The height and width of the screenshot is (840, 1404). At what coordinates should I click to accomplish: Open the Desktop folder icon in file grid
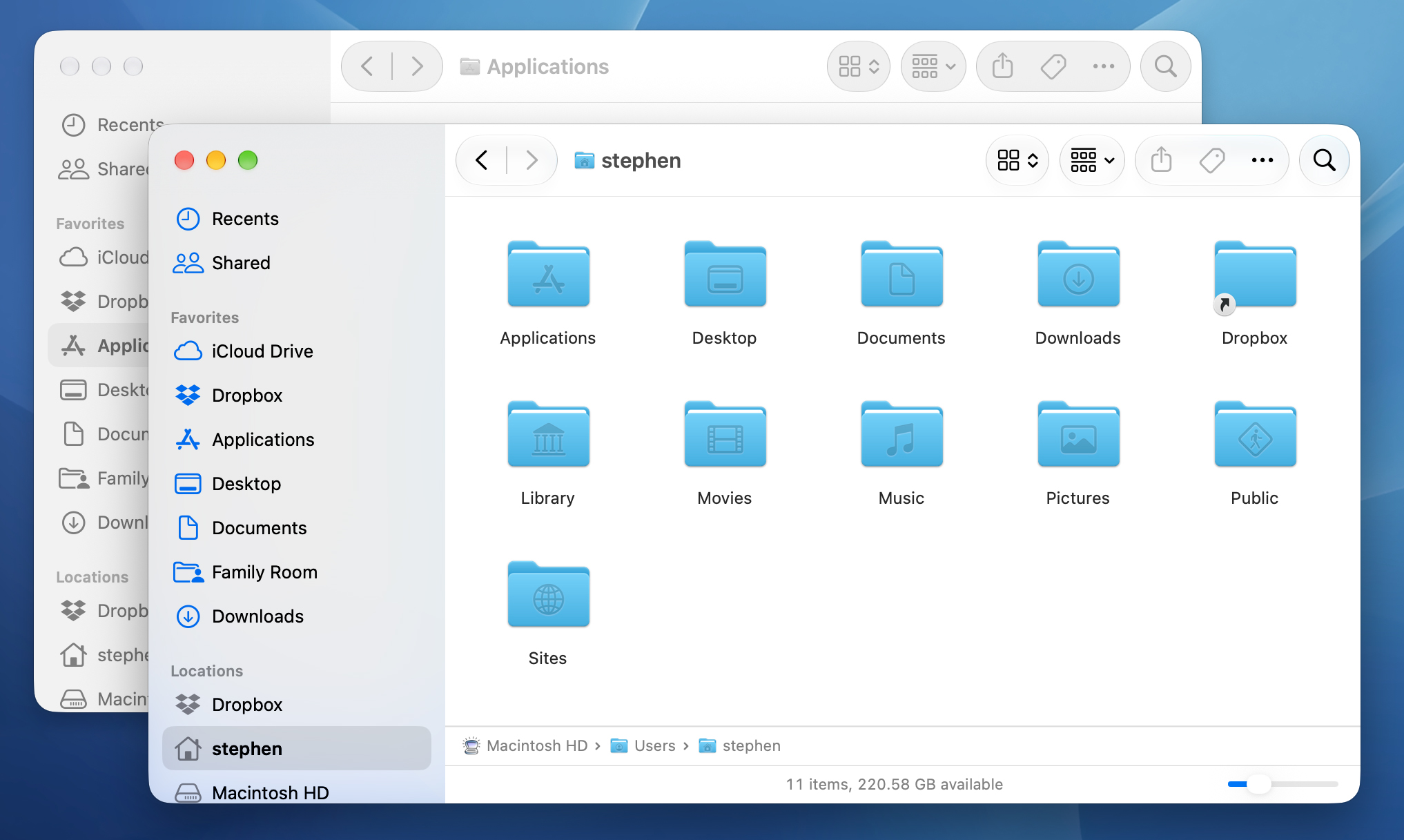click(x=725, y=274)
